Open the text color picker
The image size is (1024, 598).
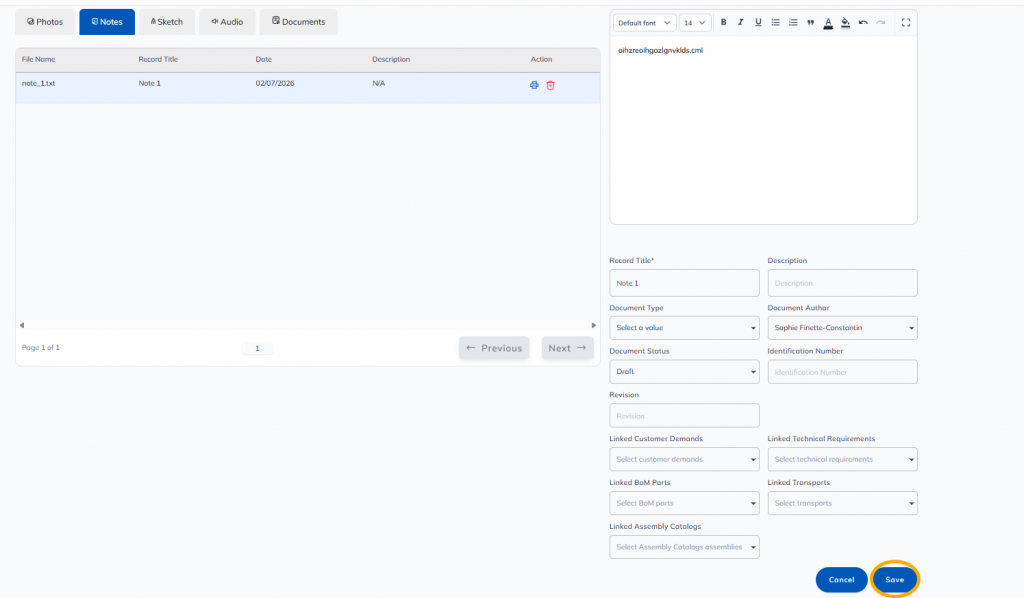(828, 23)
